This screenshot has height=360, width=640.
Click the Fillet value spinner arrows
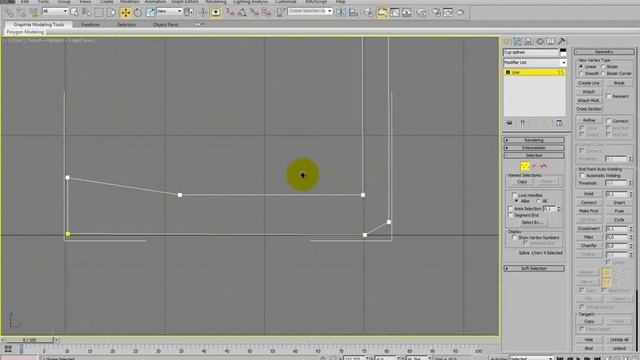coord(631,237)
